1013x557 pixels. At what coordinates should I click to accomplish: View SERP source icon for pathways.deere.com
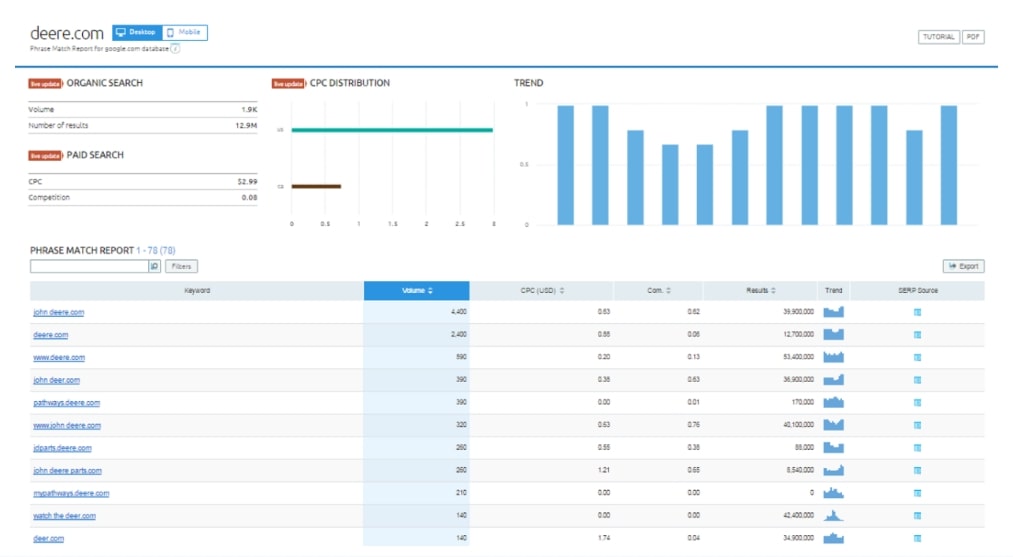(917, 403)
